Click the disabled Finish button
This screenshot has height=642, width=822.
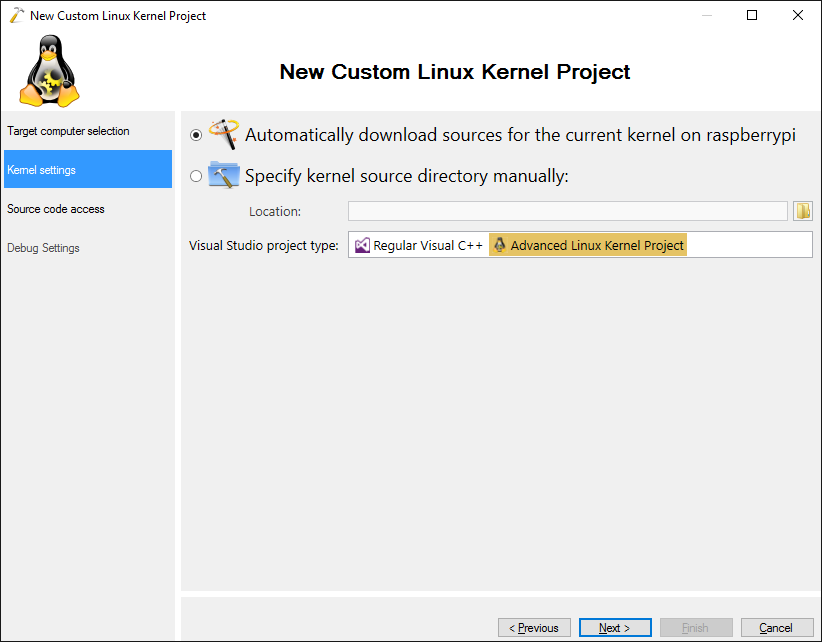[x=696, y=628]
